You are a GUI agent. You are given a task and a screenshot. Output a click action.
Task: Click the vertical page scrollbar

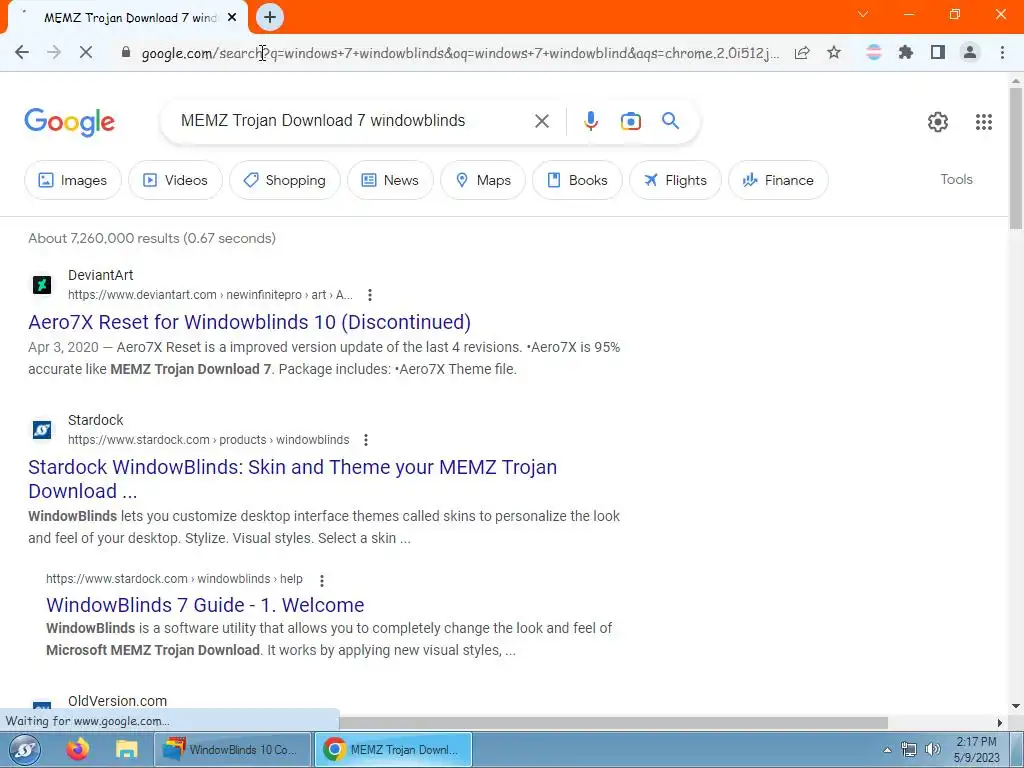point(1016,158)
